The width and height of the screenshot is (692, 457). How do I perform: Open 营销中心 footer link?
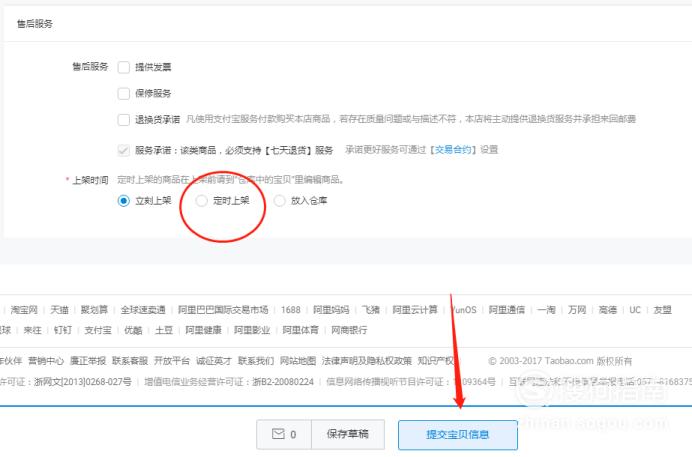(46, 361)
